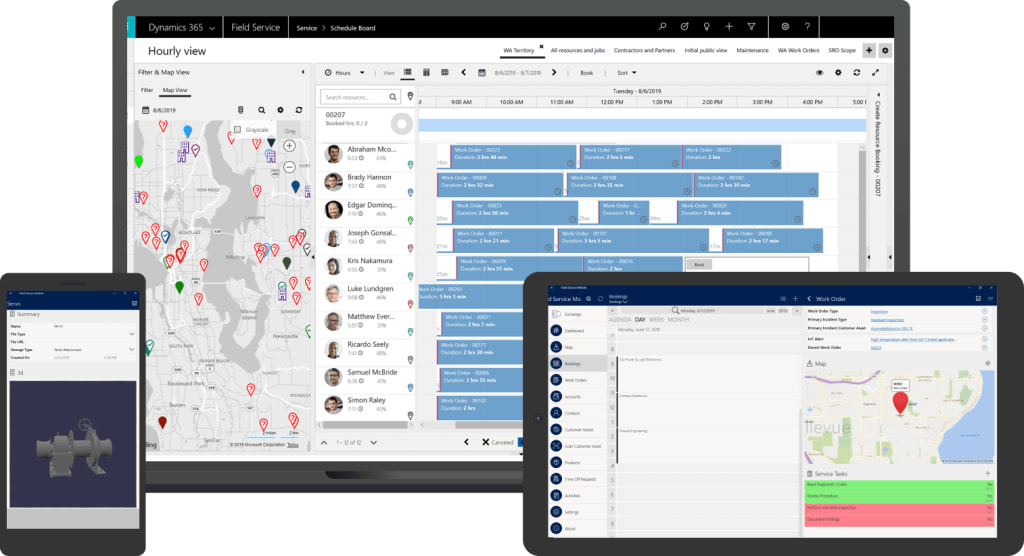Screen dimensions: 1024x556
Task: Switch to Filter tab in left panel
Action: pyautogui.click(x=147, y=90)
